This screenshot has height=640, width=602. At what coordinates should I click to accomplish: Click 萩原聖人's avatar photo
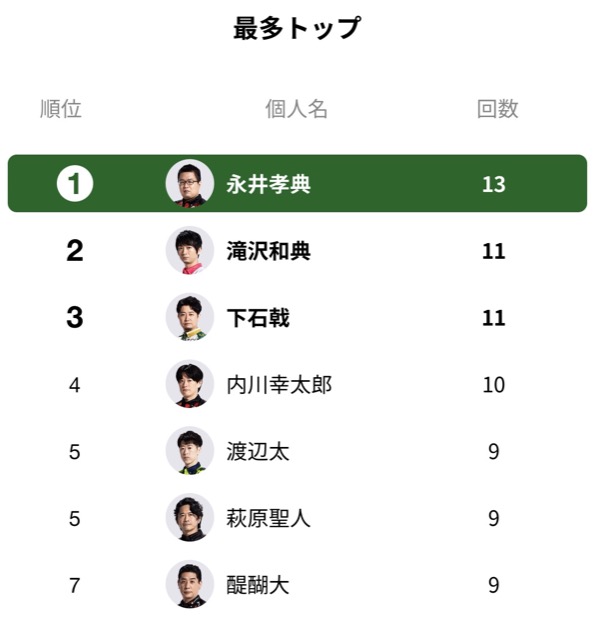pyautogui.click(x=189, y=518)
